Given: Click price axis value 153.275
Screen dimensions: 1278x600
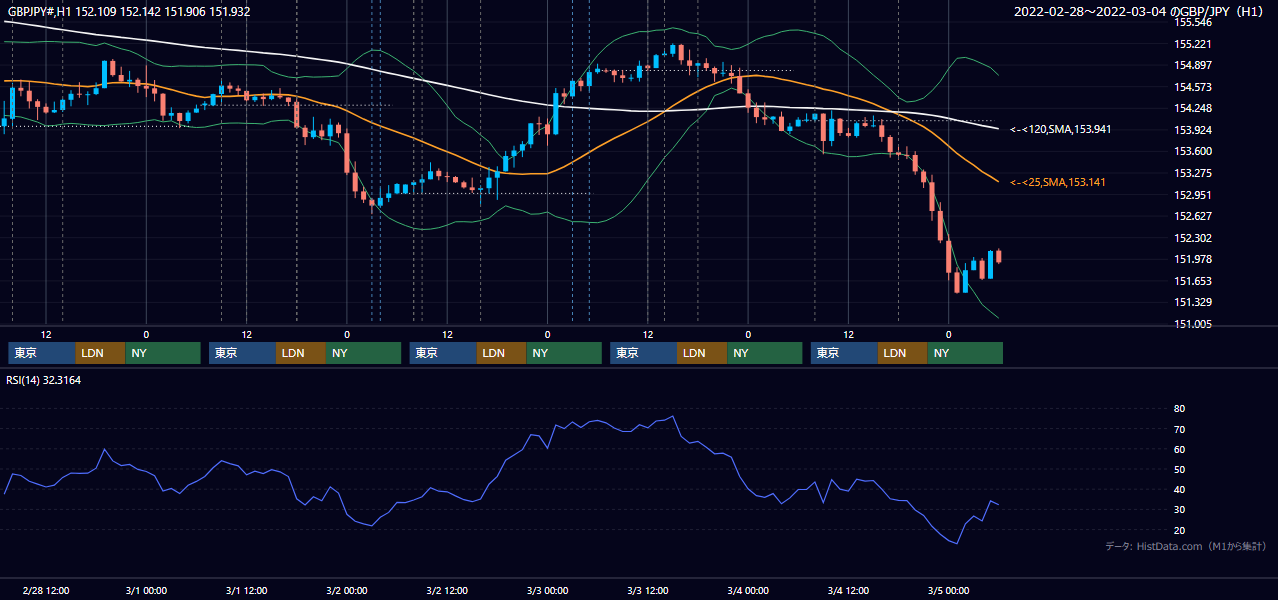Looking at the screenshot, I should coord(1192,173).
